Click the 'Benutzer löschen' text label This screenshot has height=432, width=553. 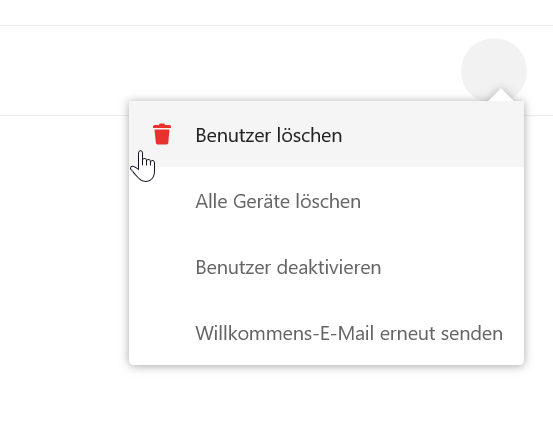click(269, 135)
